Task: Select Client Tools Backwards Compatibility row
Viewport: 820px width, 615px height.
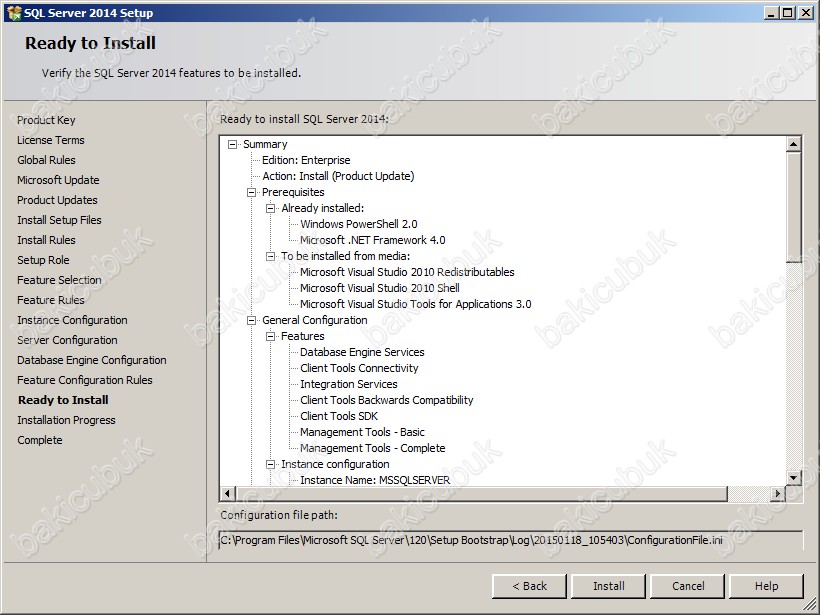Action: 386,400
